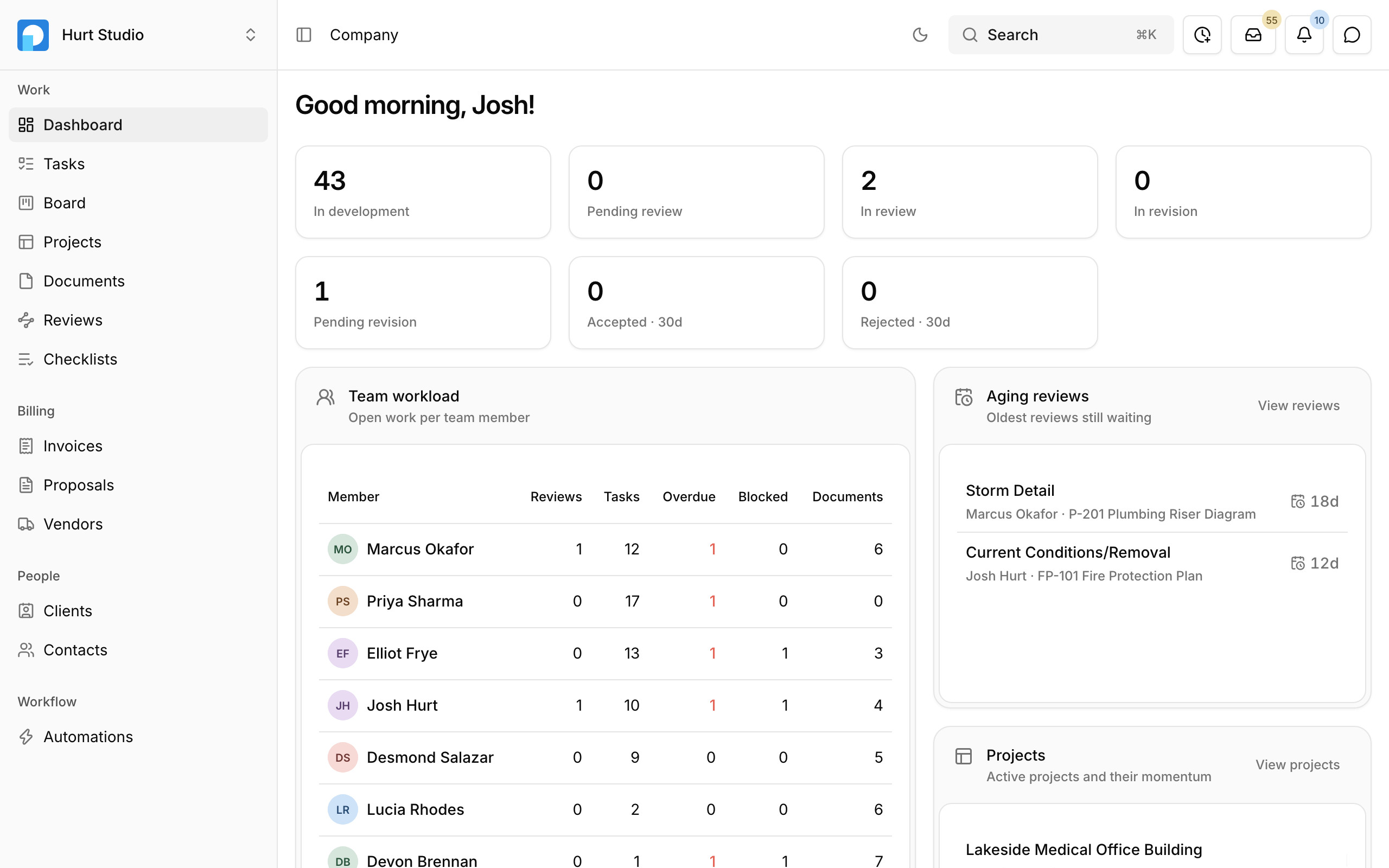This screenshot has height=868, width=1389.
Task: Open notifications bell with 10 badge
Action: 1304,35
